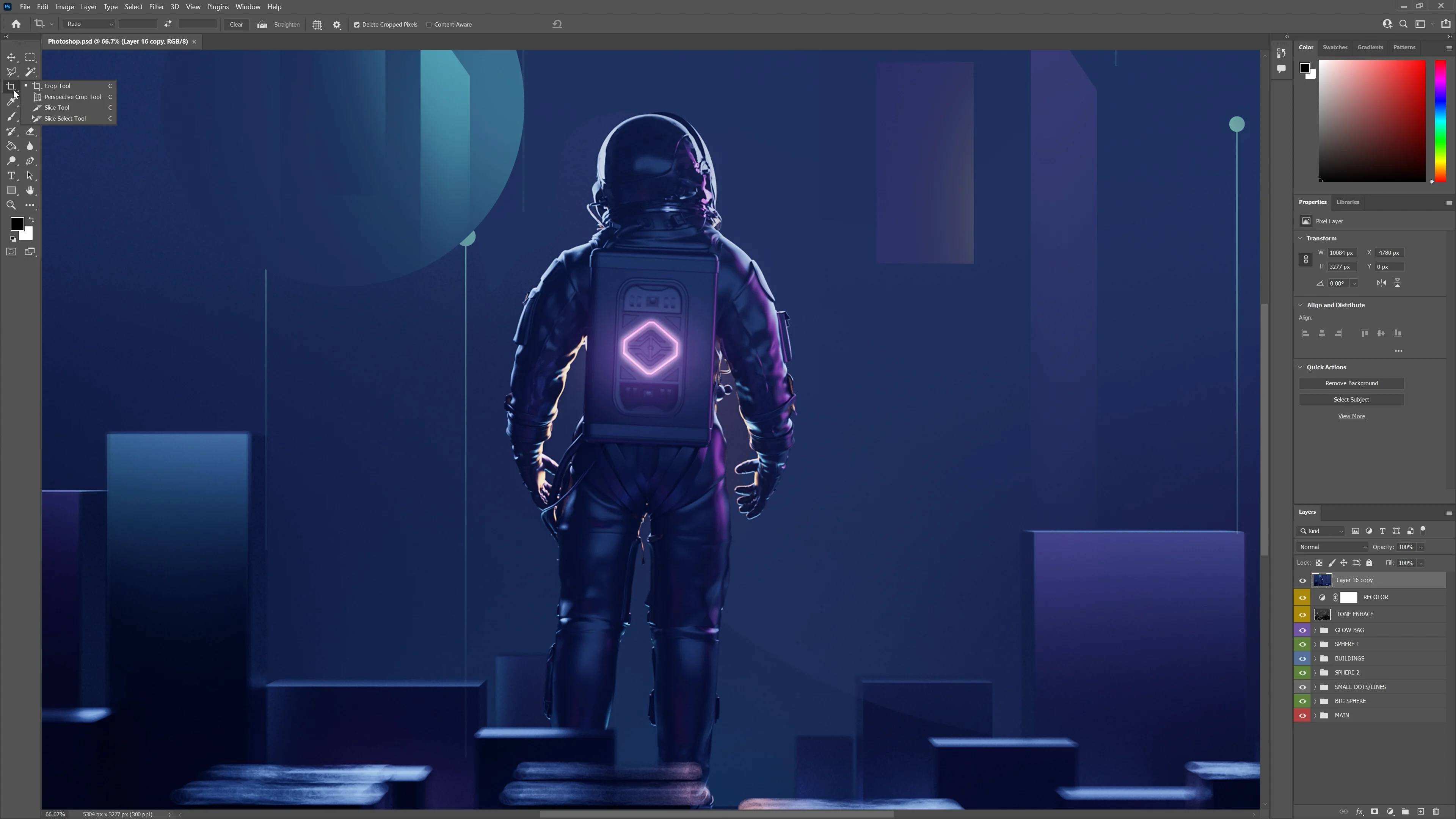Activate the Hand tool
This screenshot has width=1456, height=819.
click(x=30, y=190)
